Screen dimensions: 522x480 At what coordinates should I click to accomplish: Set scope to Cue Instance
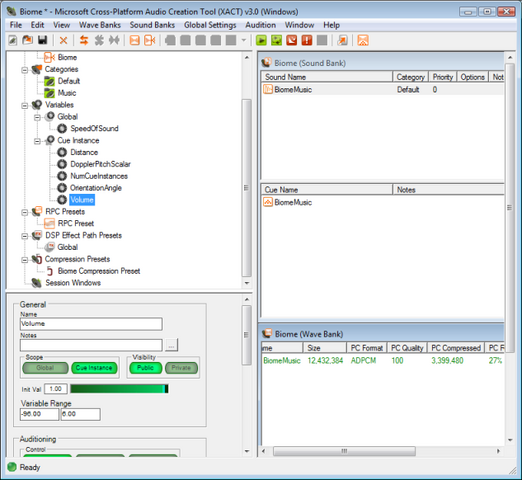[94, 368]
